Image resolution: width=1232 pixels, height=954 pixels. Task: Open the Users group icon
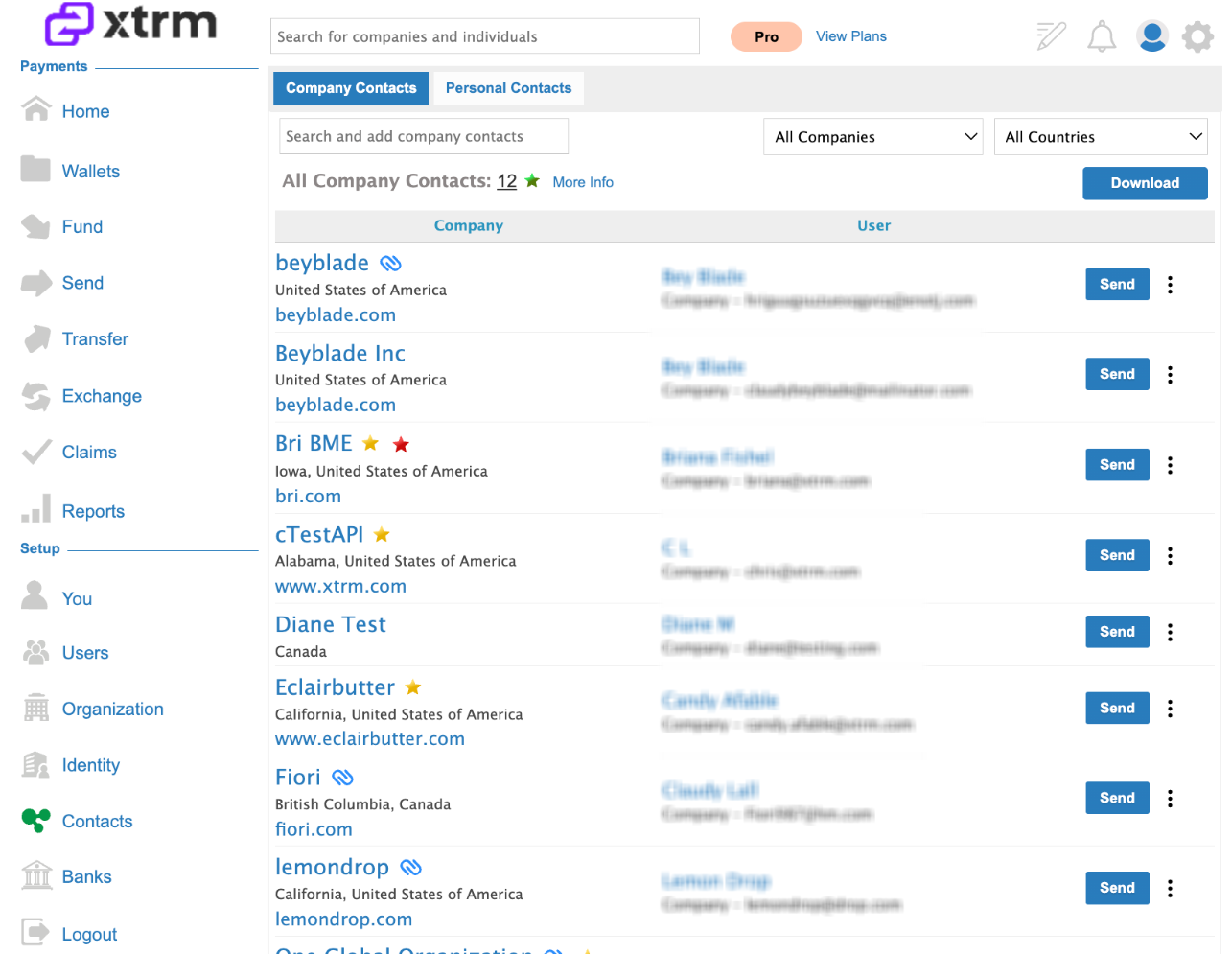click(x=36, y=652)
